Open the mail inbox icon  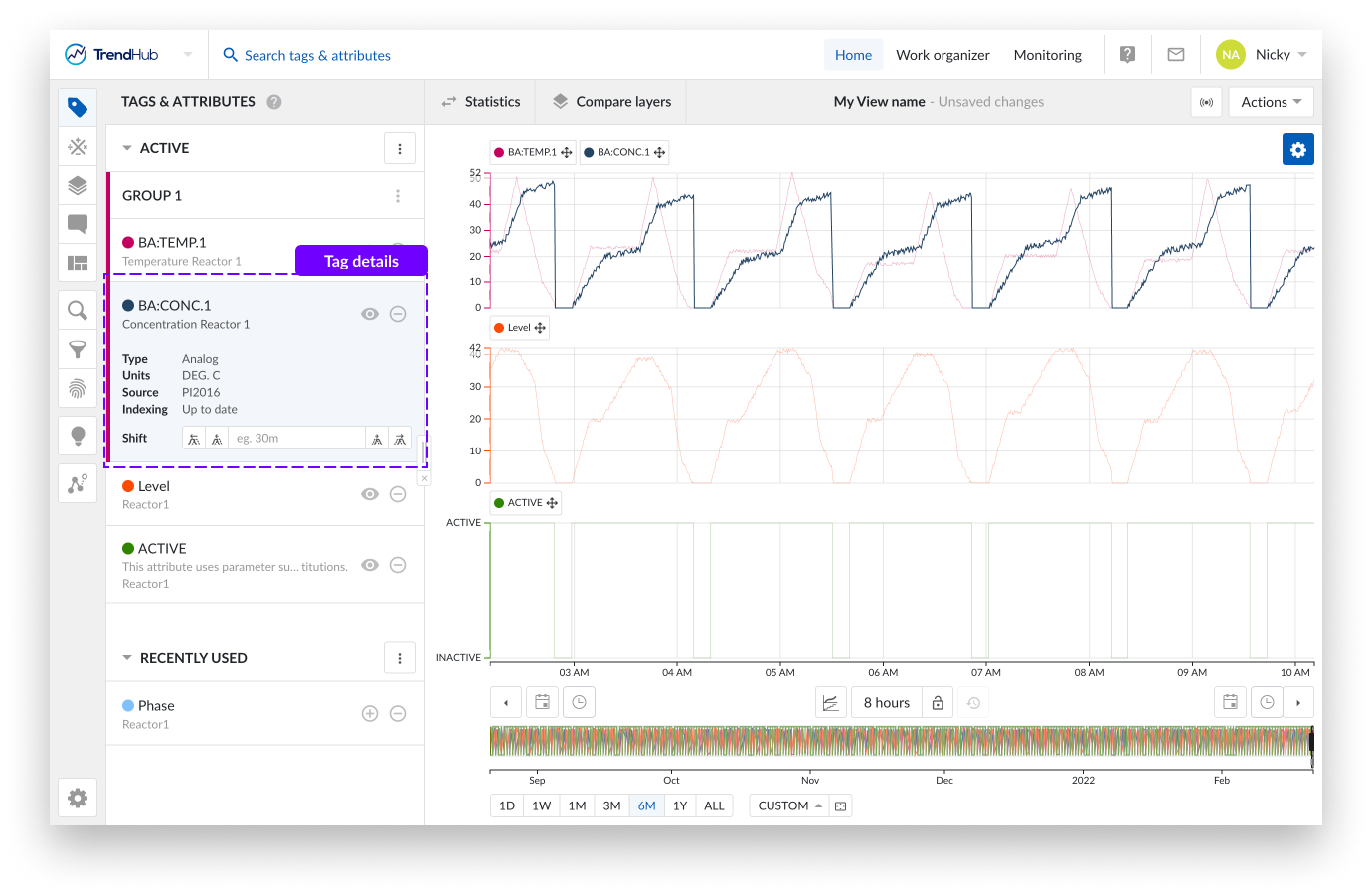pyautogui.click(x=1175, y=55)
